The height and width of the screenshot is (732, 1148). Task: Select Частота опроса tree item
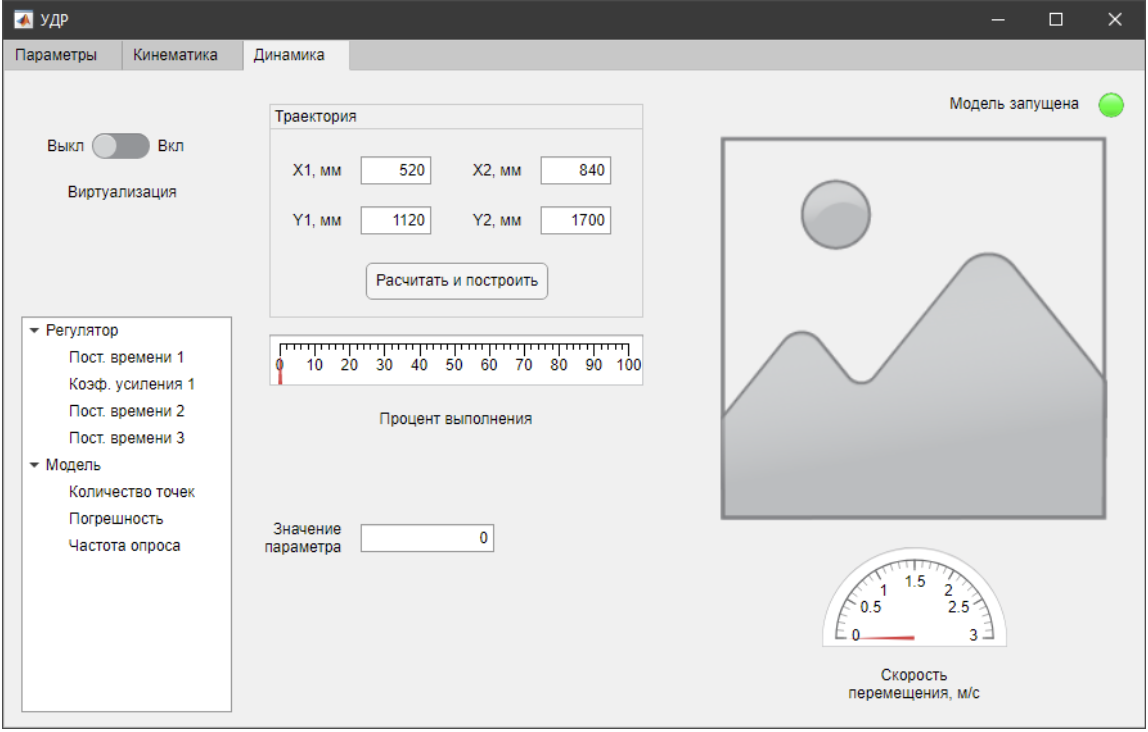point(124,546)
